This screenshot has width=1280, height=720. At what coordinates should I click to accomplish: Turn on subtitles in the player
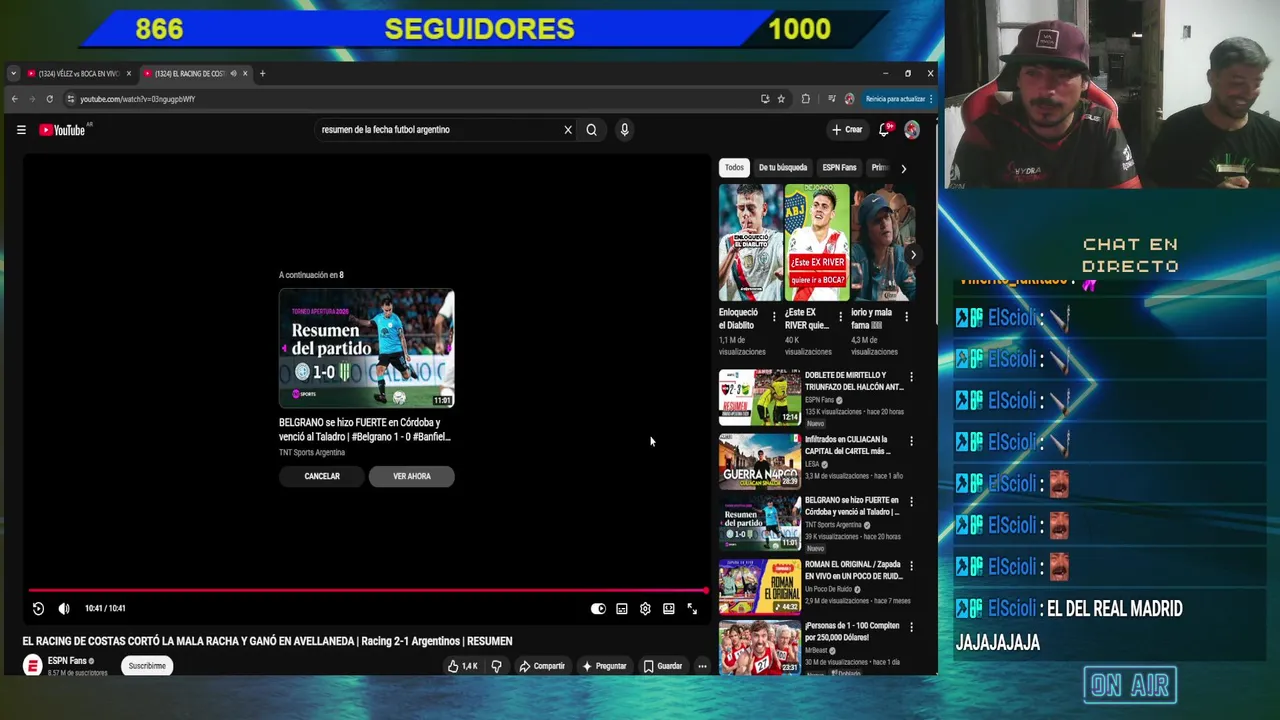point(622,608)
